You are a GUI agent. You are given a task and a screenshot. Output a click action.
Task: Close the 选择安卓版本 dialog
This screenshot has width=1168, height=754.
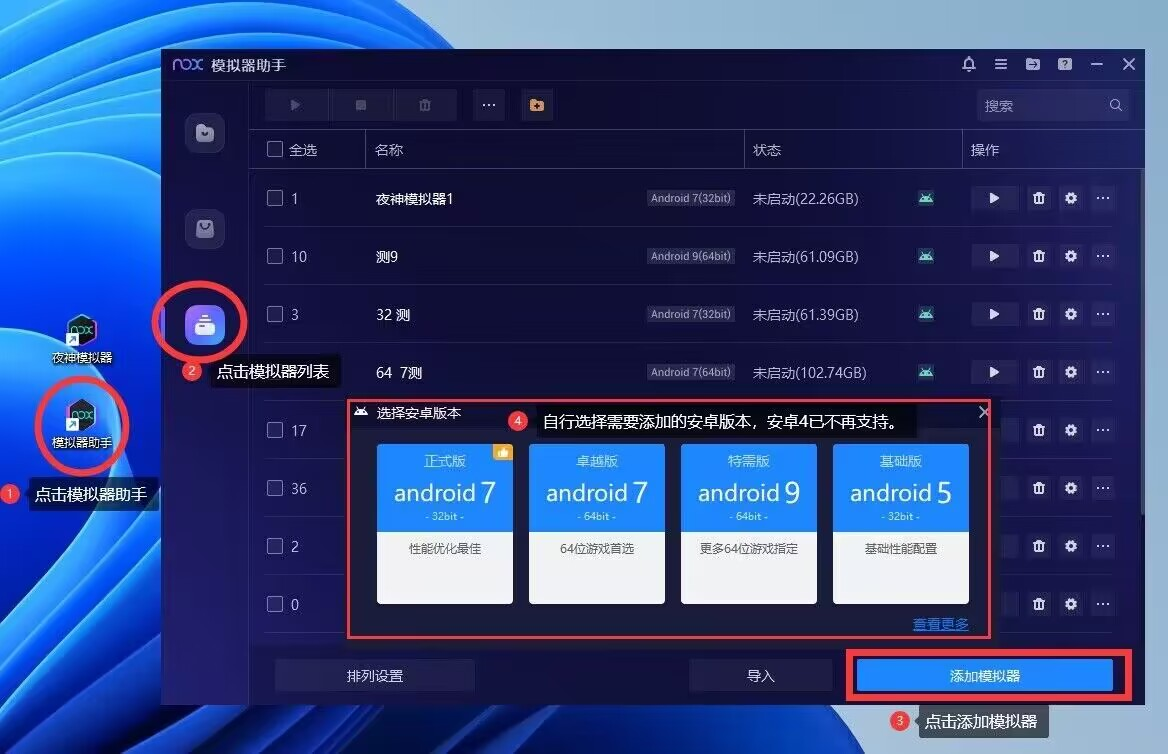tap(983, 412)
